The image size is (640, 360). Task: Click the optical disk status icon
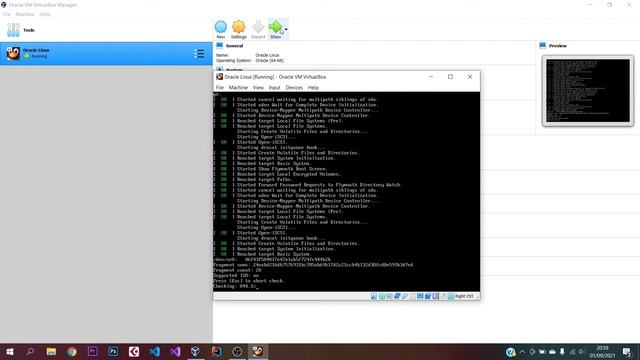click(x=381, y=296)
